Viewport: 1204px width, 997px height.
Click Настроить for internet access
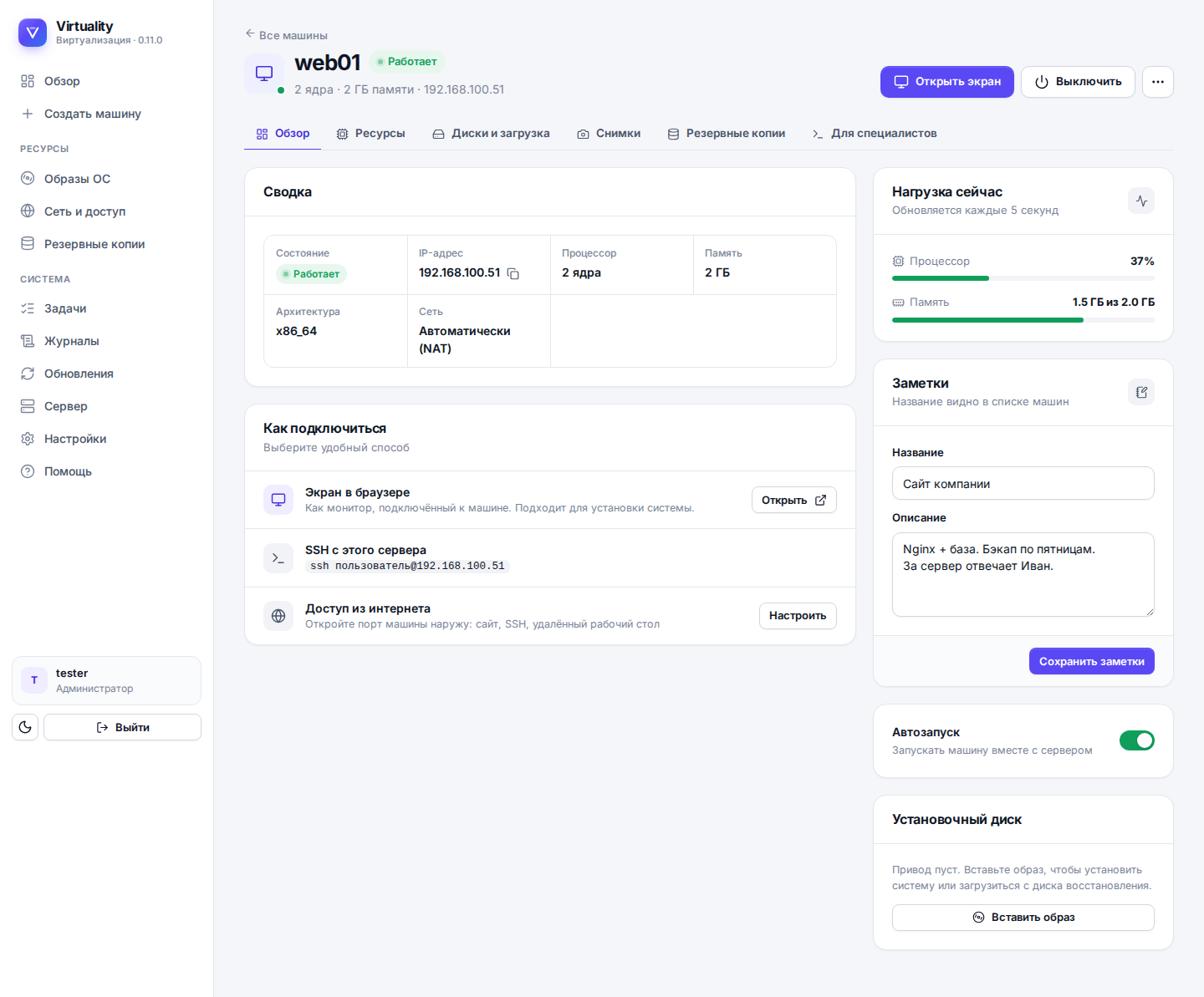[x=798, y=616]
